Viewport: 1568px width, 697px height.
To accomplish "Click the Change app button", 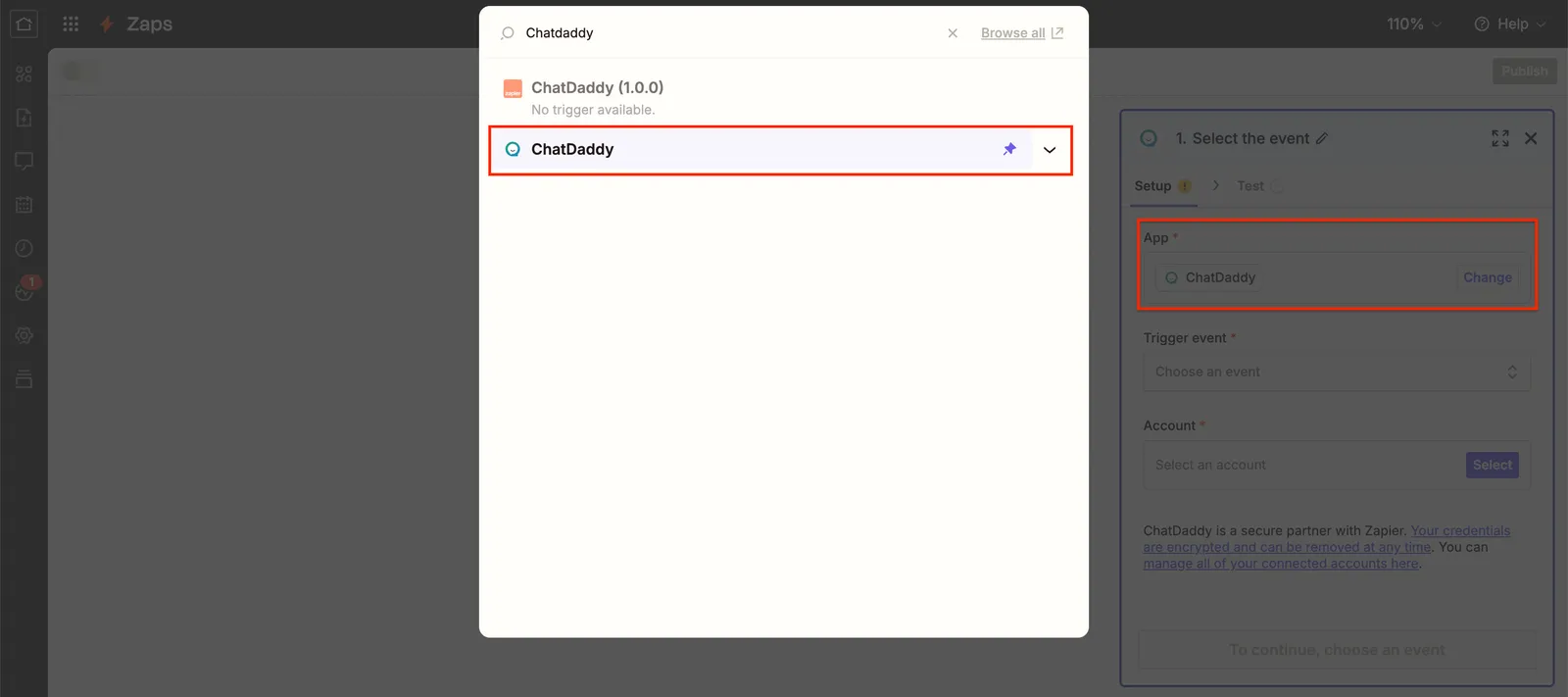I will (x=1487, y=277).
